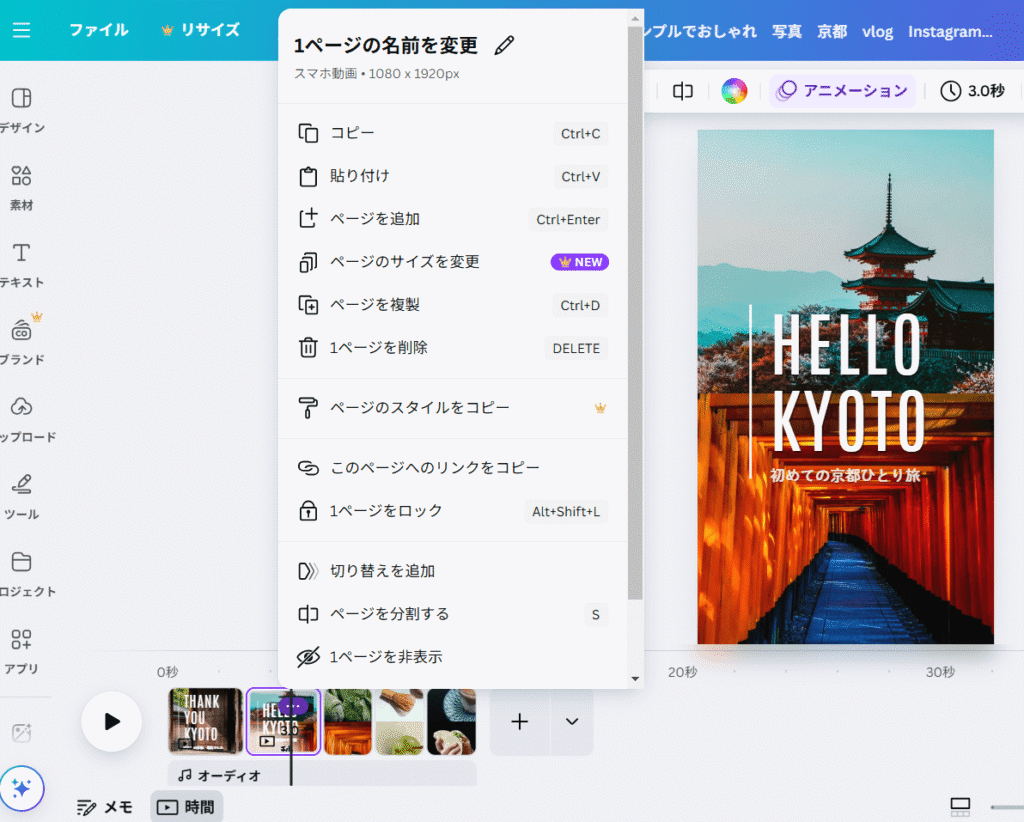Toggle 1ページをロック page lock
Viewport: 1024px width, 822px height.
(x=453, y=511)
